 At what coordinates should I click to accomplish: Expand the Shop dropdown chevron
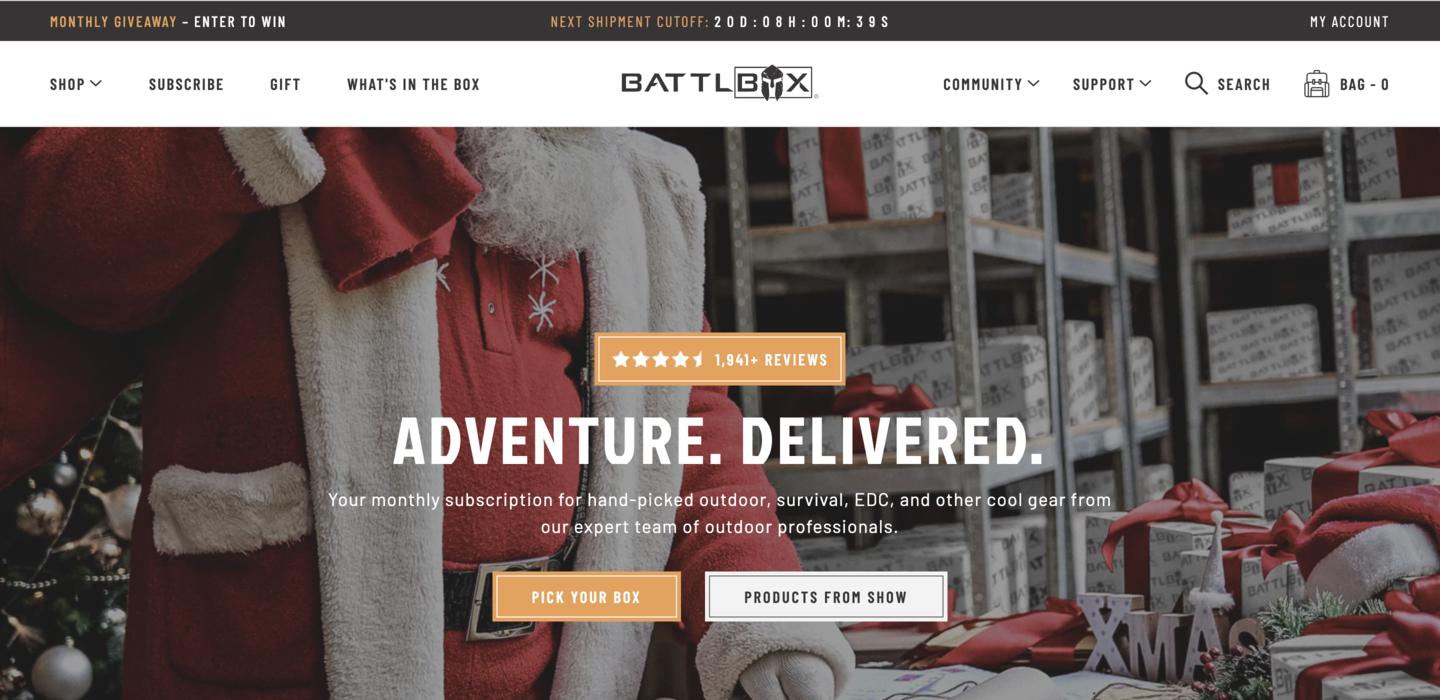click(96, 84)
